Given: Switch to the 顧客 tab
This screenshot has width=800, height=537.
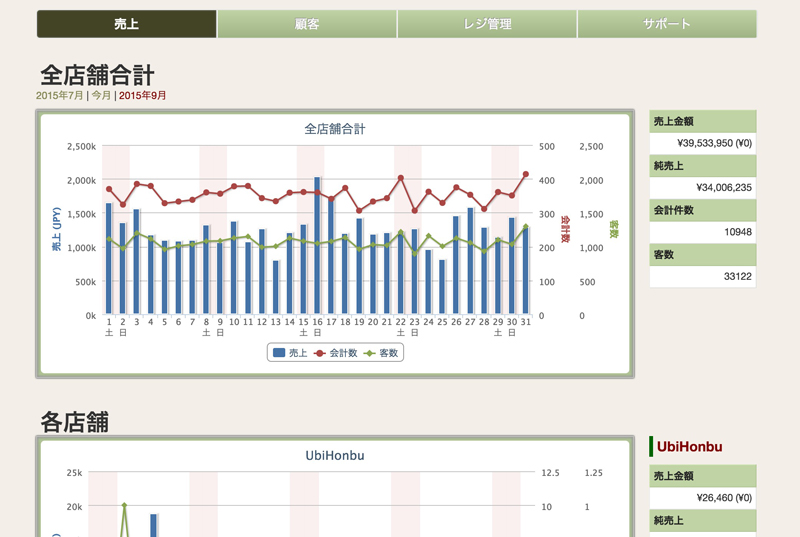Looking at the screenshot, I should [x=307, y=24].
